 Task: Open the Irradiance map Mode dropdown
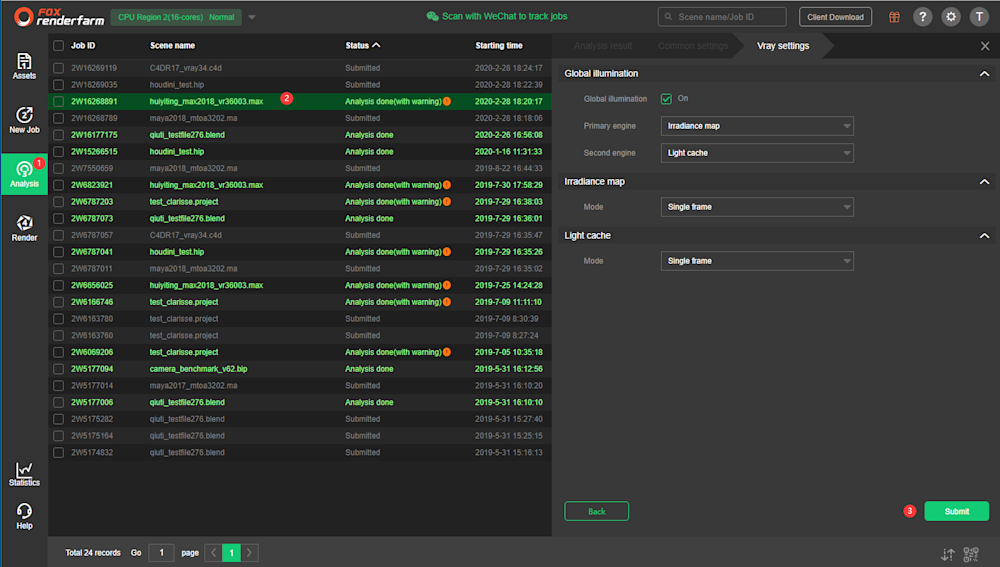click(x=757, y=207)
